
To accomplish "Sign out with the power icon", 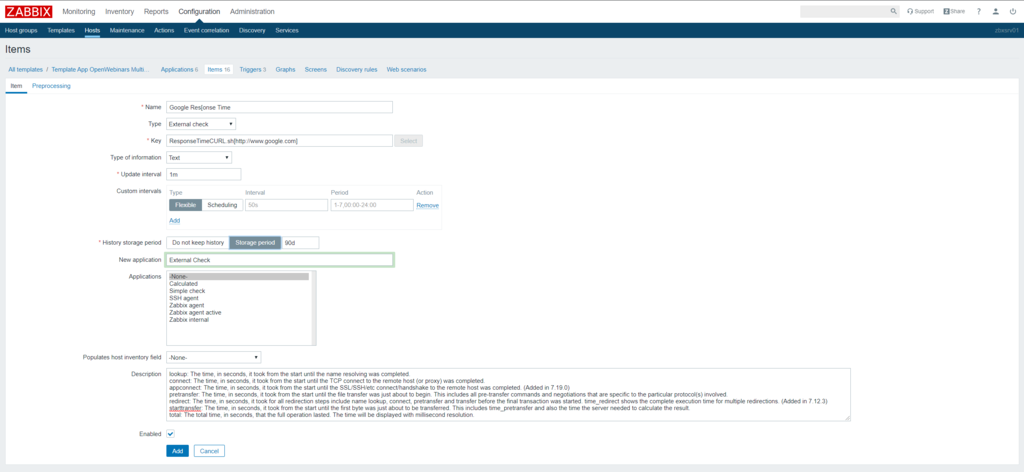I will [x=1013, y=11].
